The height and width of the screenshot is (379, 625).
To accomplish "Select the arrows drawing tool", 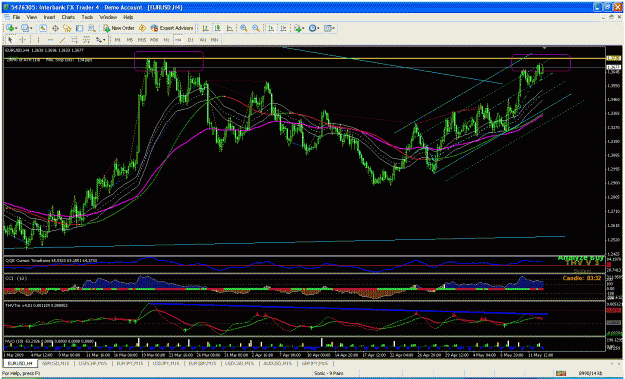I will [x=98, y=40].
